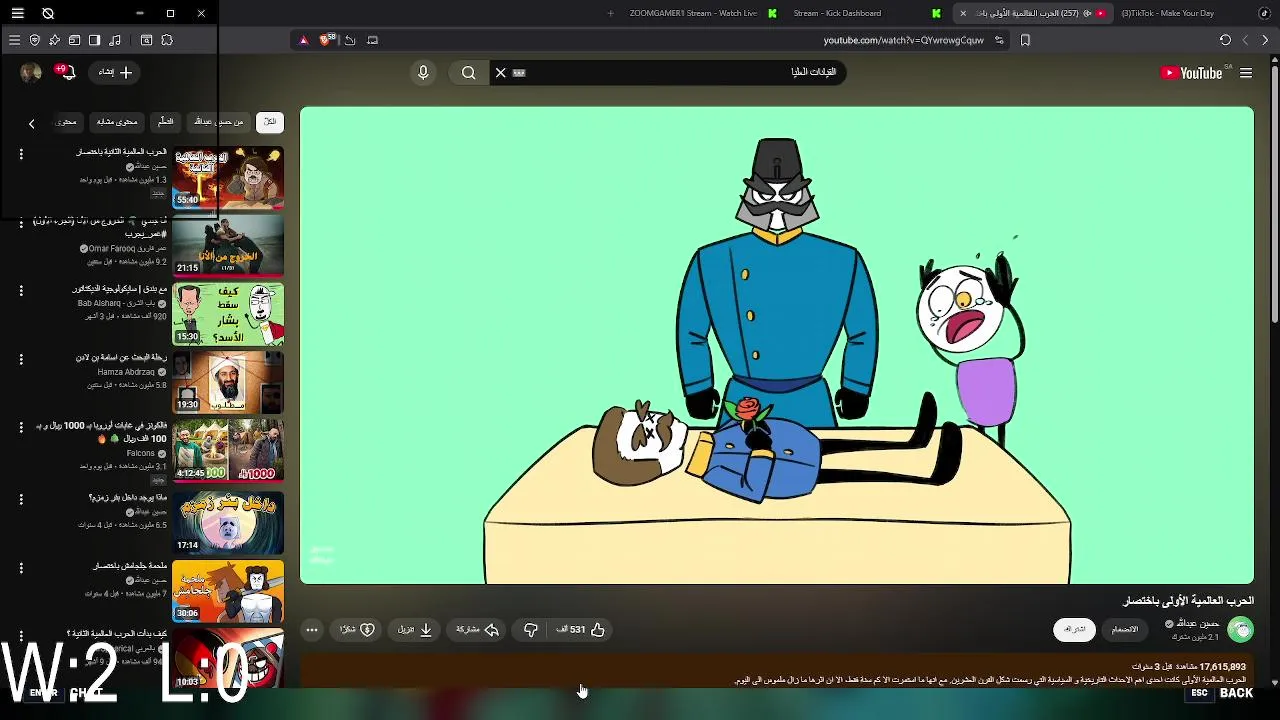This screenshot has height=720, width=1280.
Task: Open the 19:30 Hamza Abdrzaq video thumbnail
Action: click(x=228, y=382)
